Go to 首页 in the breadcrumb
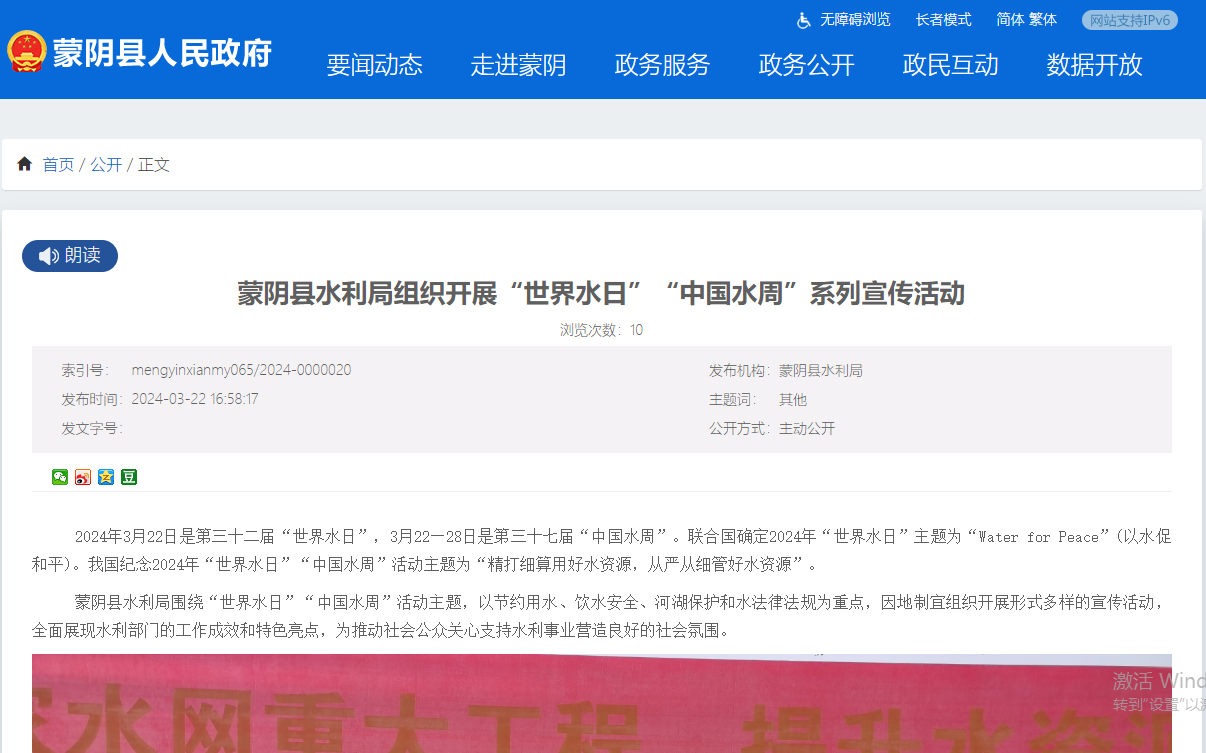This screenshot has height=753, width=1206. tap(58, 165)
